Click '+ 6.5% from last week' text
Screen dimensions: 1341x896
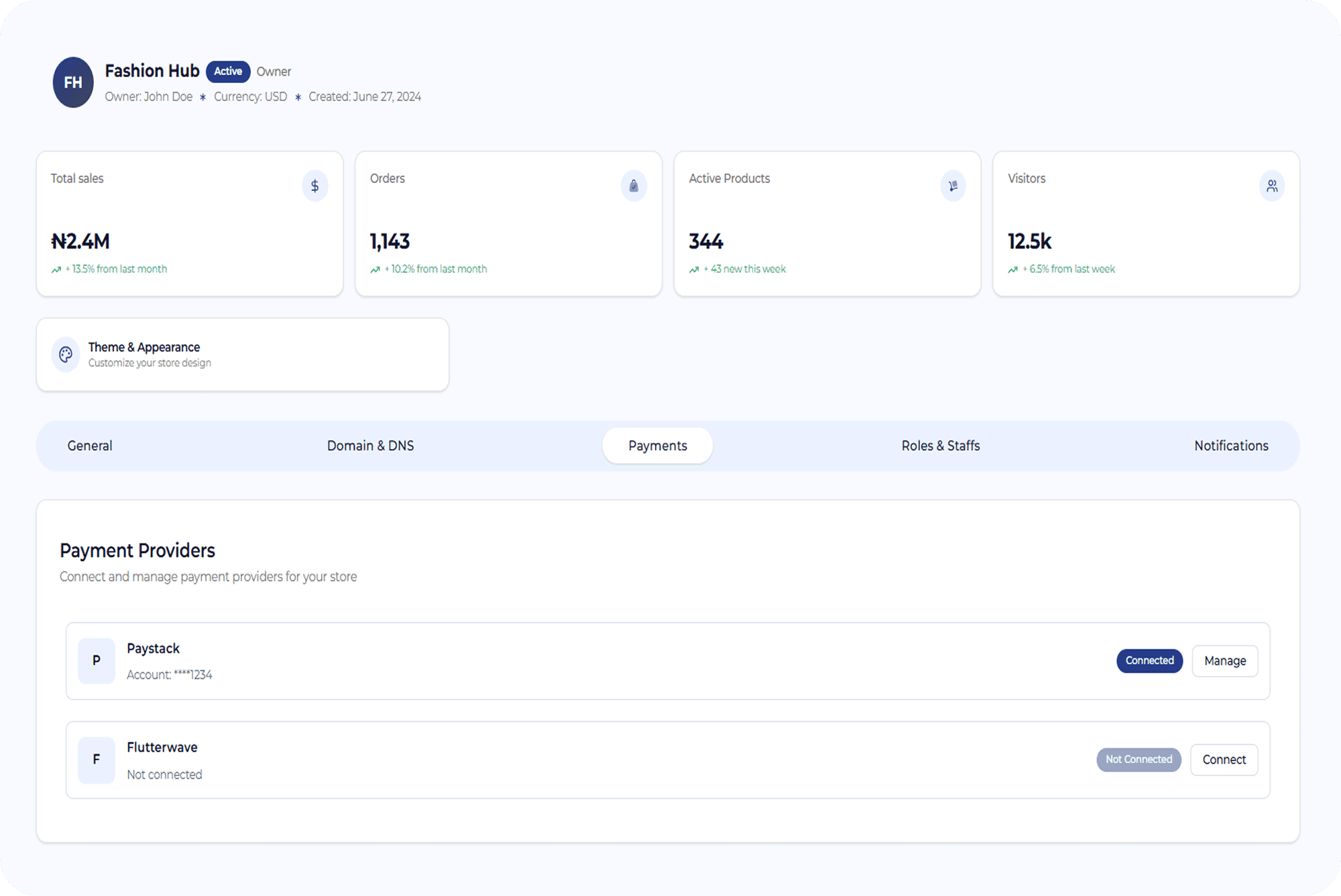coord(1069,269)
